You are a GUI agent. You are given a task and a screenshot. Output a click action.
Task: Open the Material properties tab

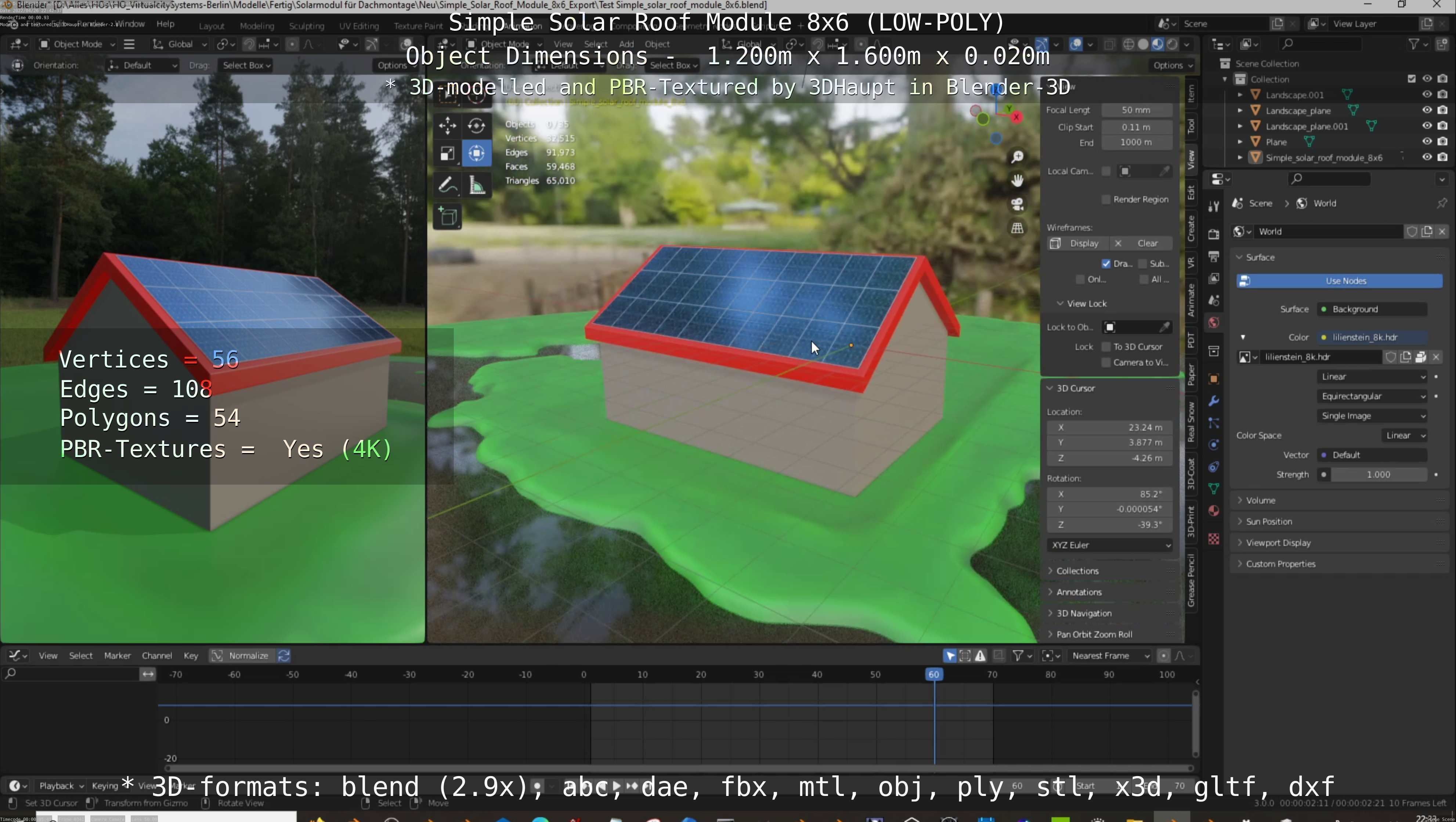pos(1214,511)
